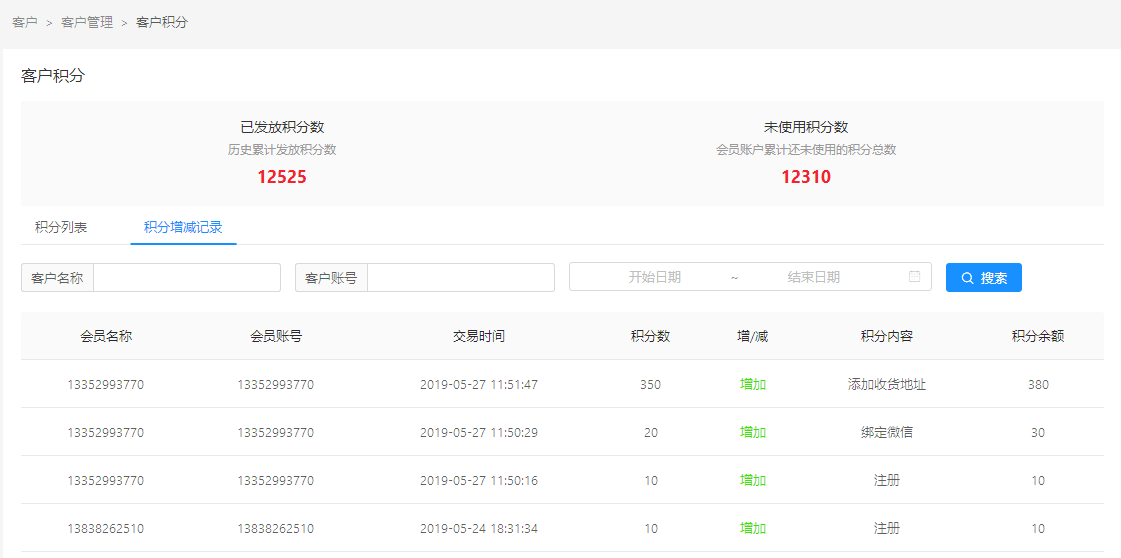This screenshot has height=558, width=1121.
Task: Click transaction time 2019-05-27 11:50:16
Action: point(479,480)
